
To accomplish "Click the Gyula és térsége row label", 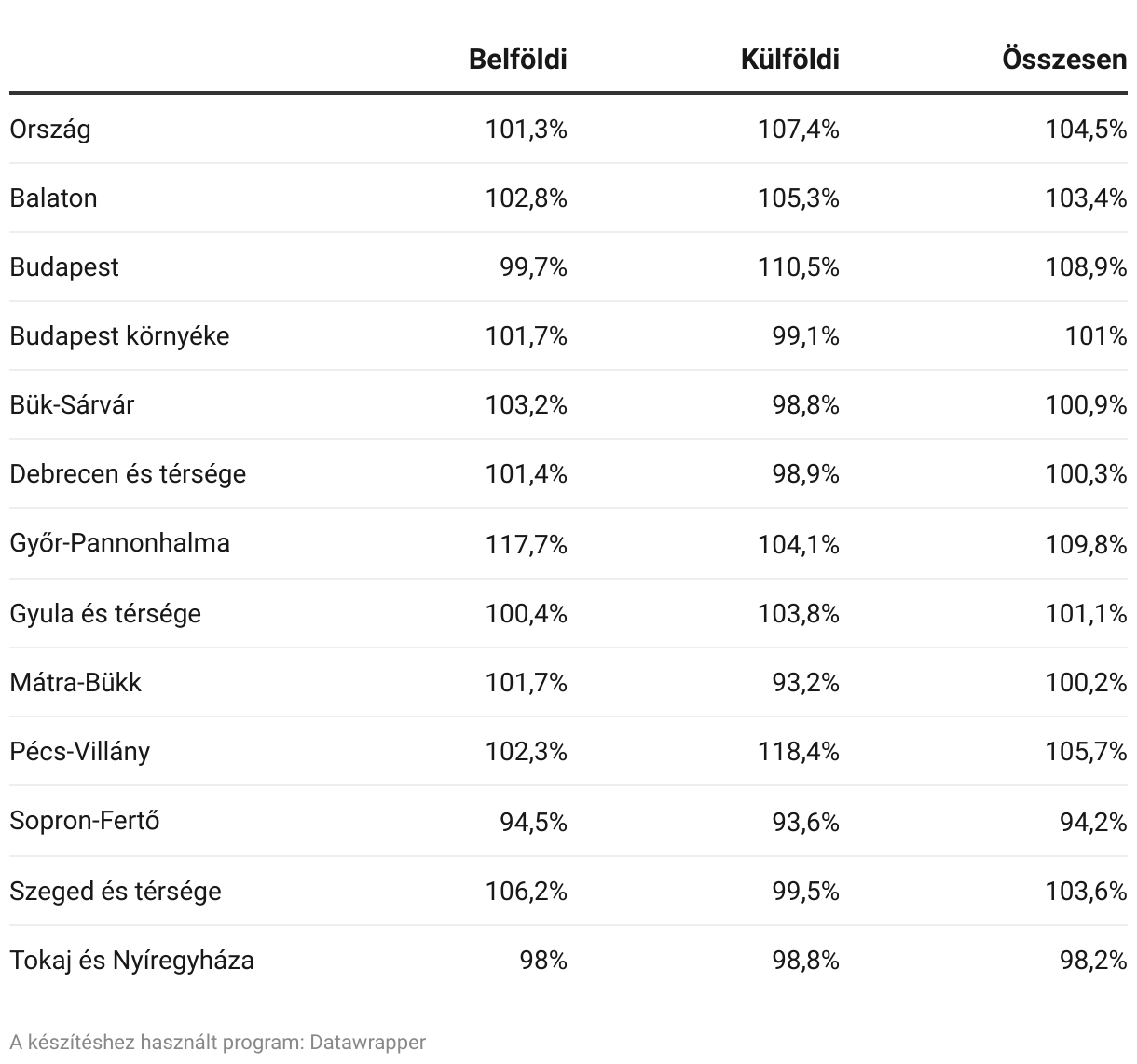I will [x=105, y=614].
